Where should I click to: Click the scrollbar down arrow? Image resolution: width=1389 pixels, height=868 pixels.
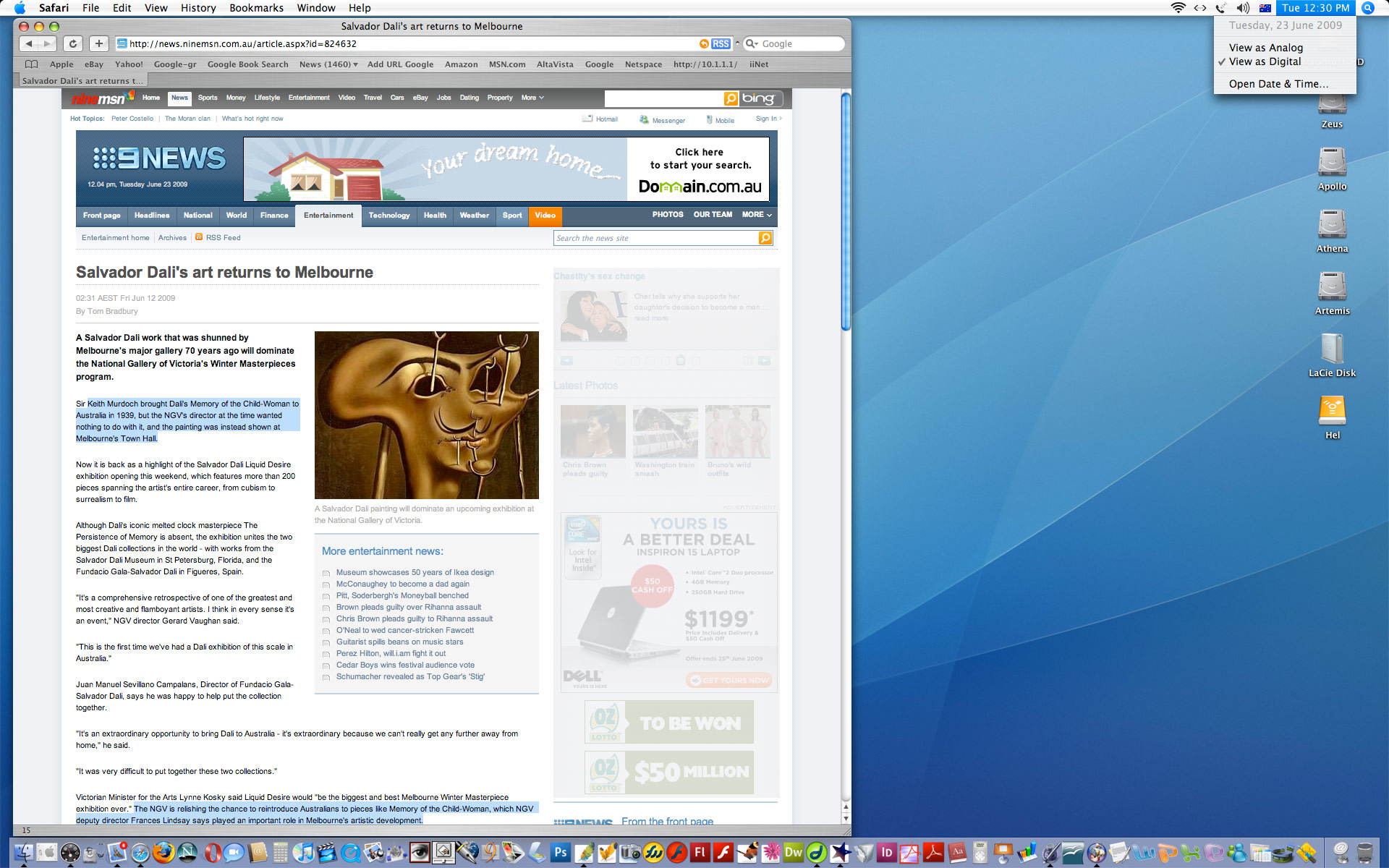click(846, 819)
